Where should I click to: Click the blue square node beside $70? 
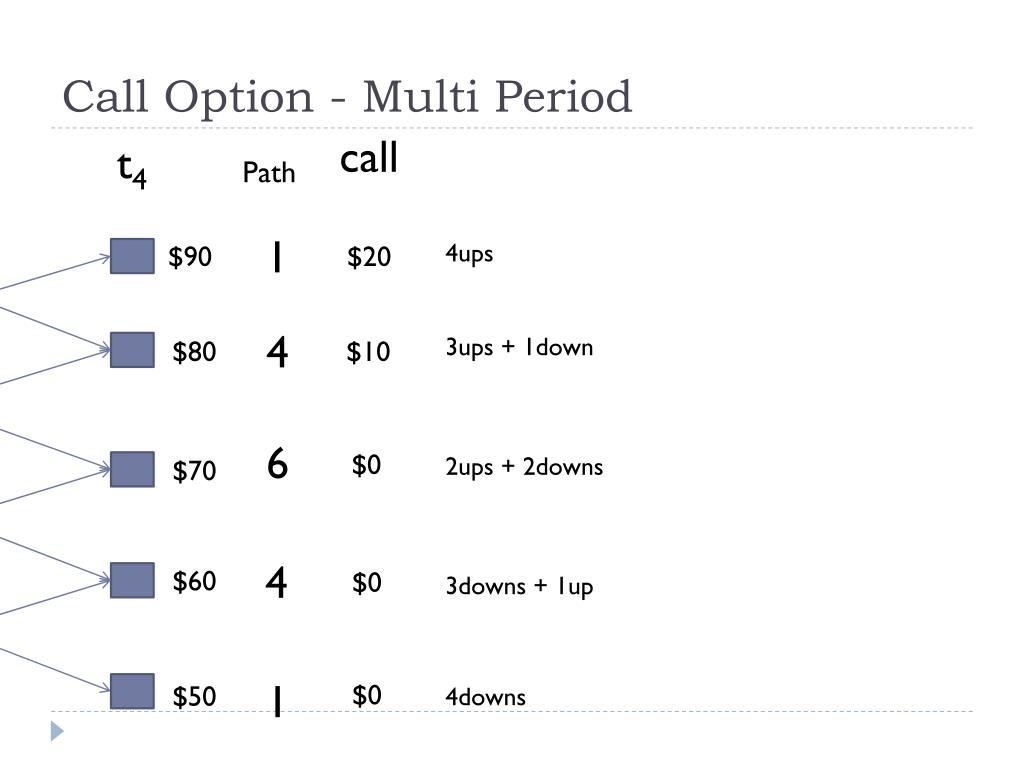(x=133, y=469)
